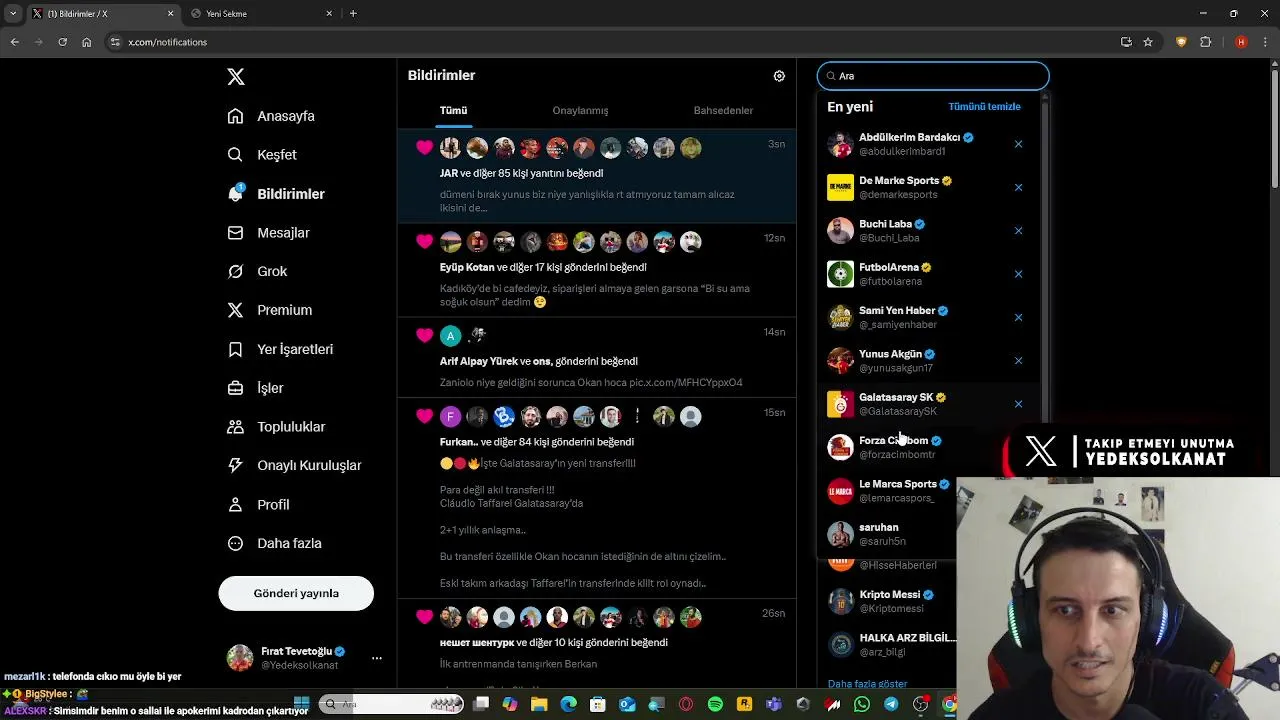1280x720 pixels.
Task: Remove FutbolArena from recent searches
Action: (1018, 274)
